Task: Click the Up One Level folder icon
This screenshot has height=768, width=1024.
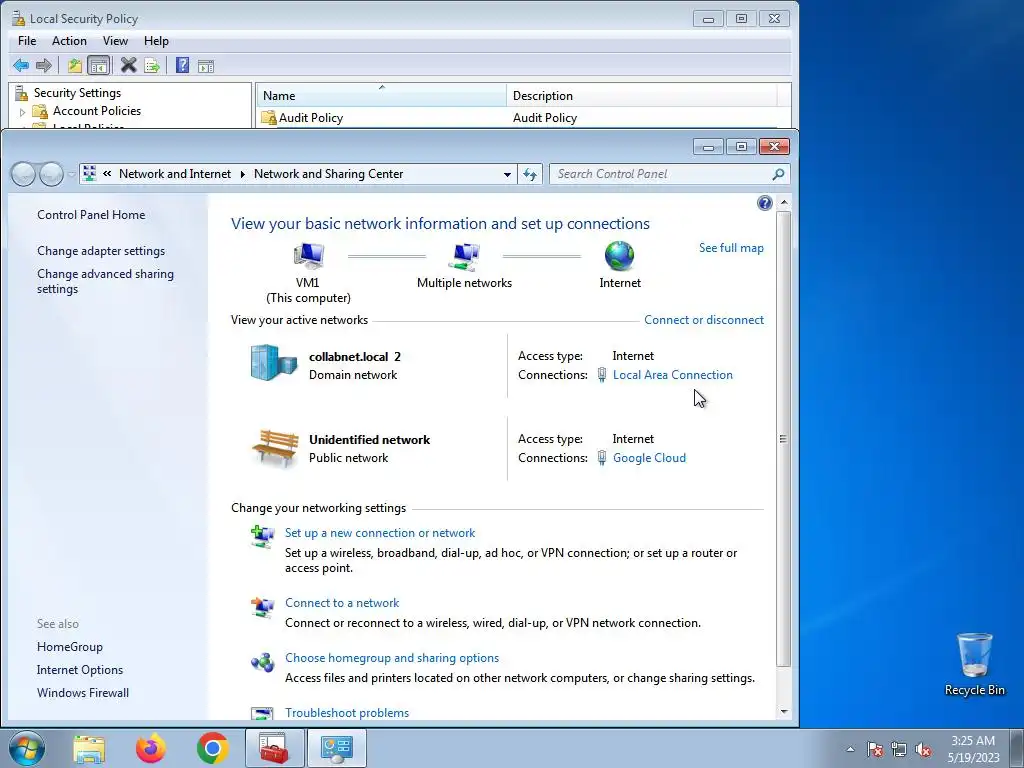Action: 74,65
